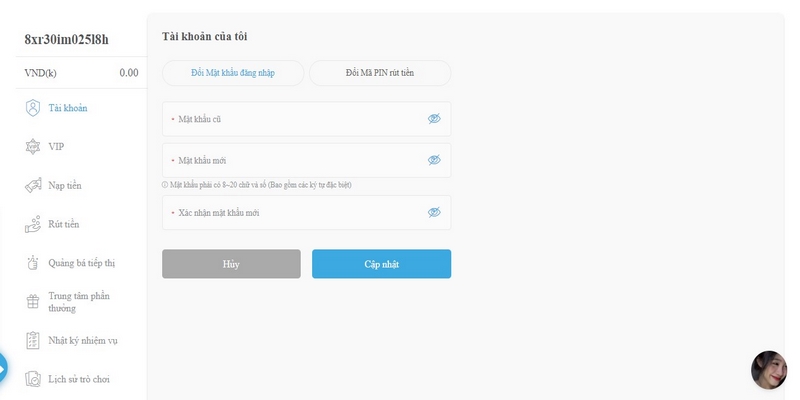Open the Trung tâm phần thưởng gift icon
The width and height of the screenshot is (800, 400).
[33, 302]
